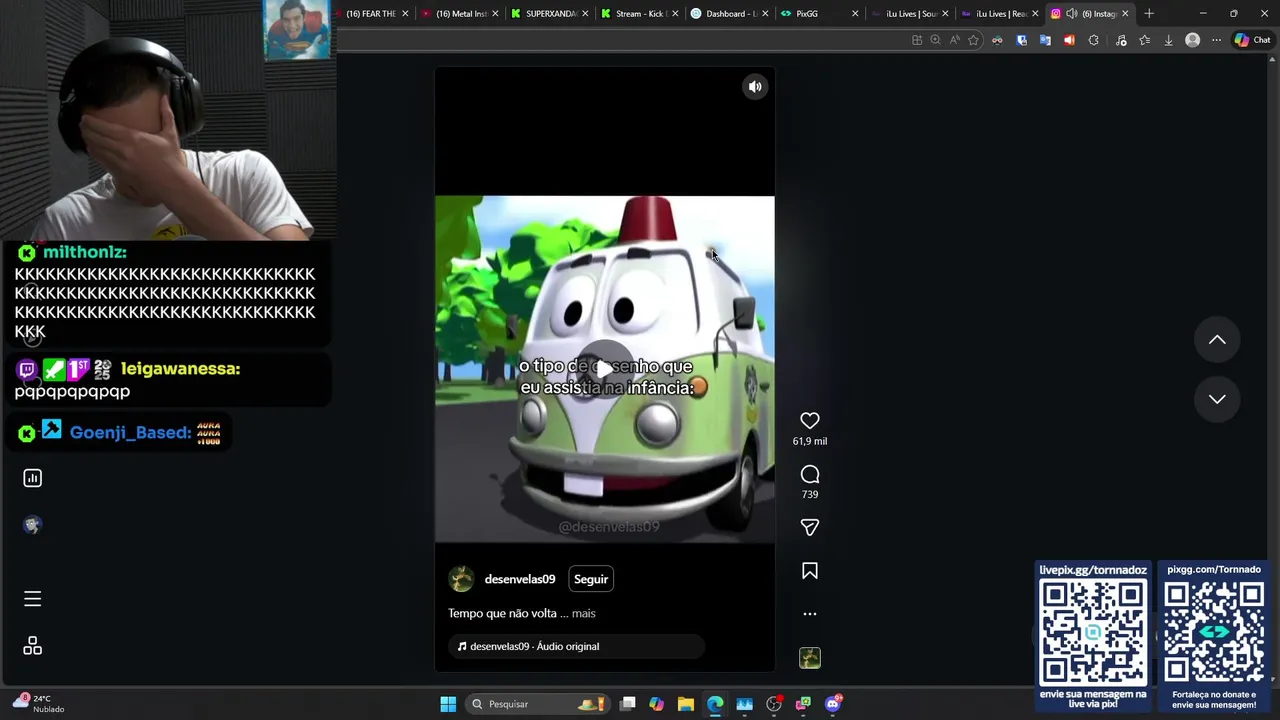Open the browser settings three-dots menu
Viewport: 1280px width, 720px height.
click(1216, 40)
